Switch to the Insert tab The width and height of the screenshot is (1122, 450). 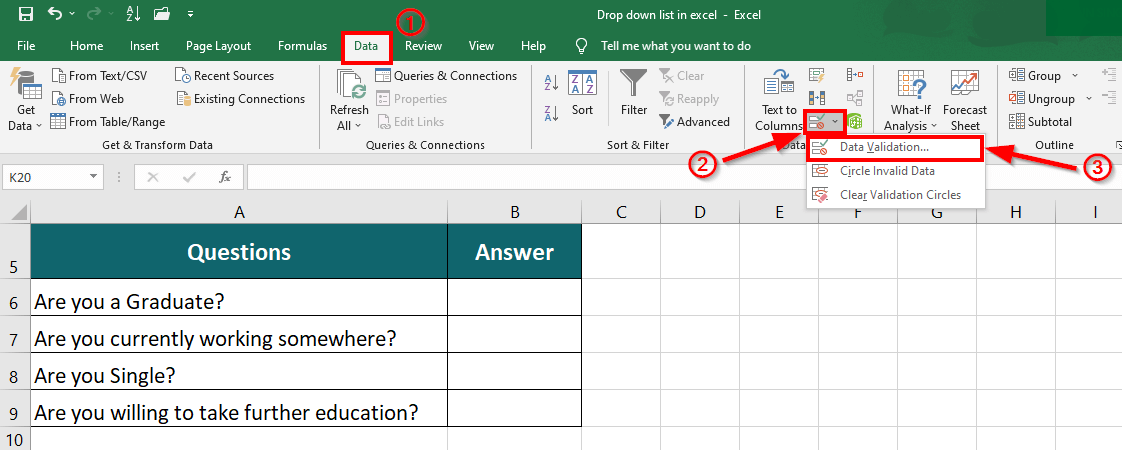tap(145, 46)
